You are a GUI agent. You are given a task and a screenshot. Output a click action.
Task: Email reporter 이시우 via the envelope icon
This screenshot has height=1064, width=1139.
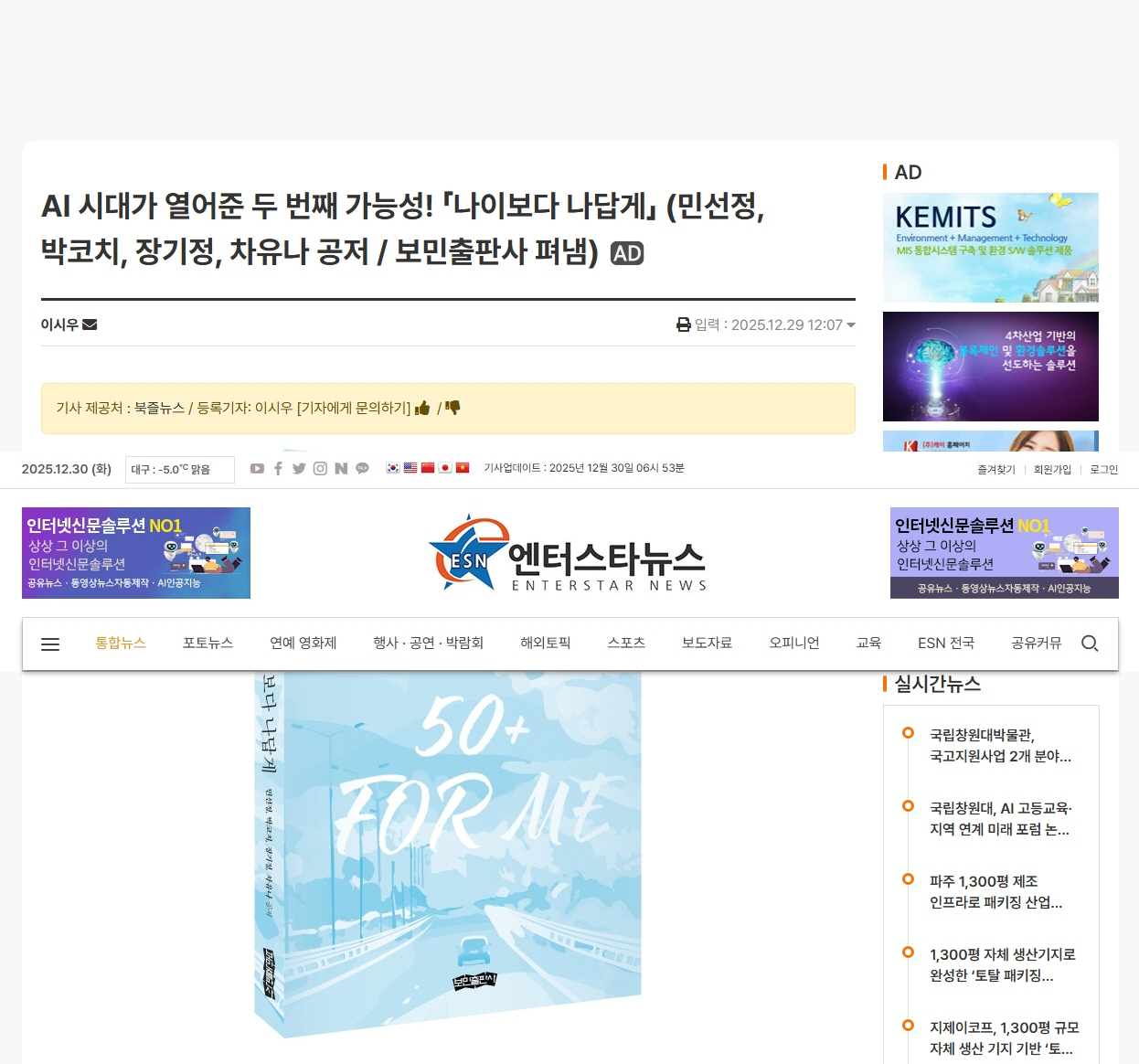click(90, 325)
